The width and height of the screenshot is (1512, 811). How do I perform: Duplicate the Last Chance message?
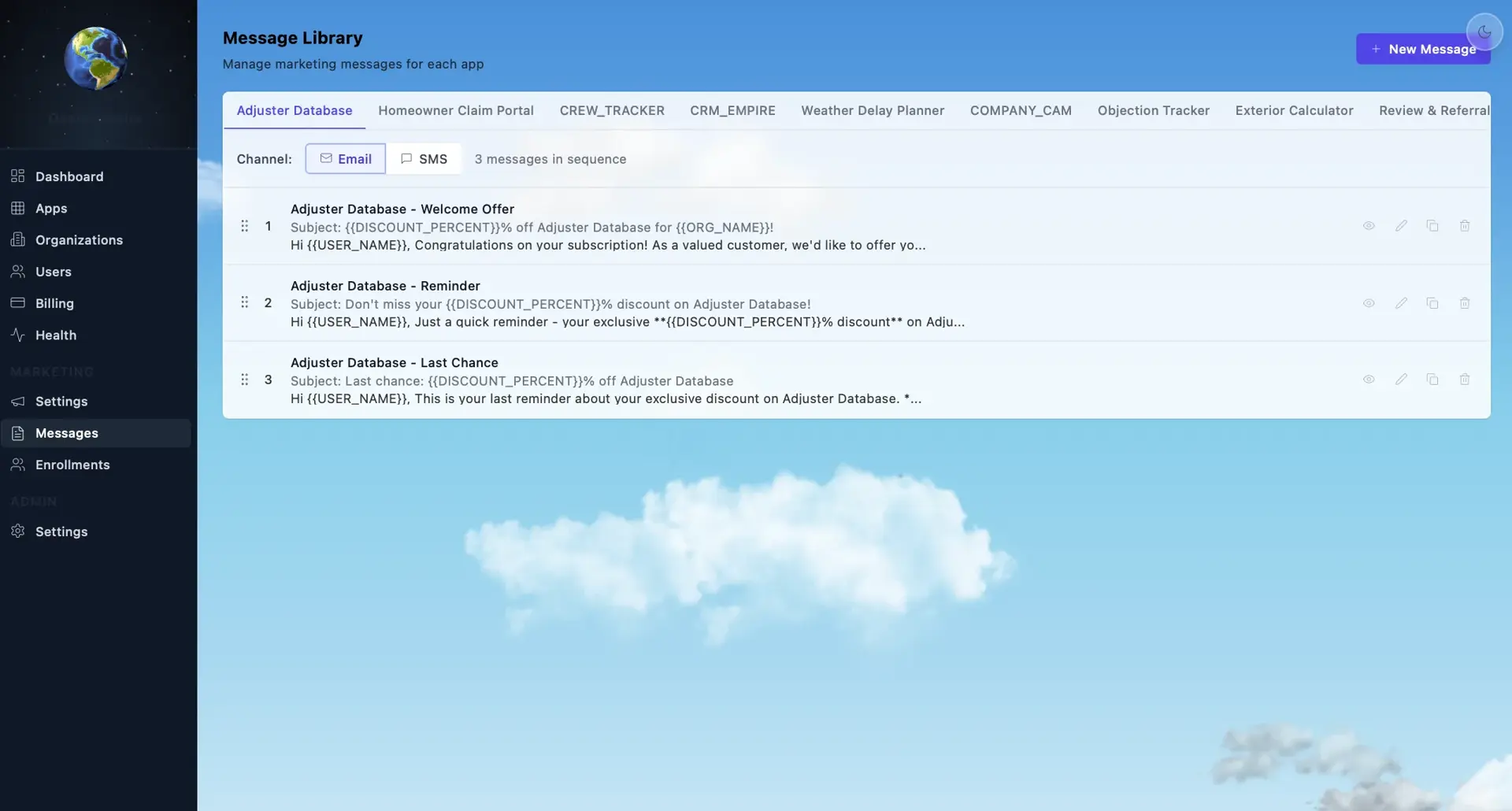pyautogui.click(x=1432, y=380)
